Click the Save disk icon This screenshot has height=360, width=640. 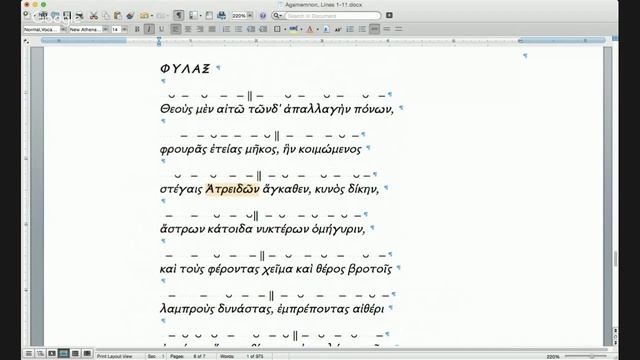[x=67, y=16]
